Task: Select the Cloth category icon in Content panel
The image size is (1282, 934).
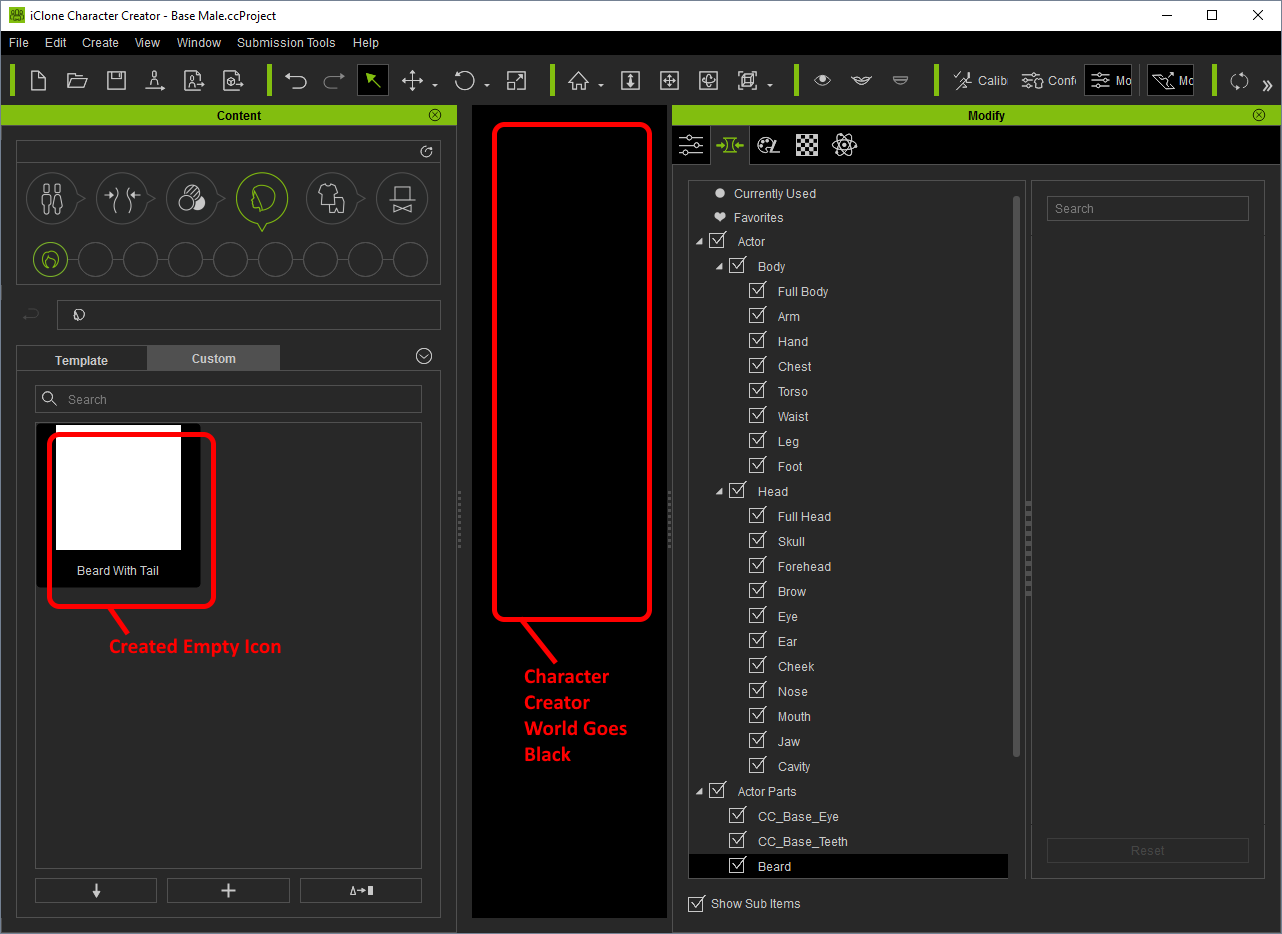Action: tap(332, 198)
